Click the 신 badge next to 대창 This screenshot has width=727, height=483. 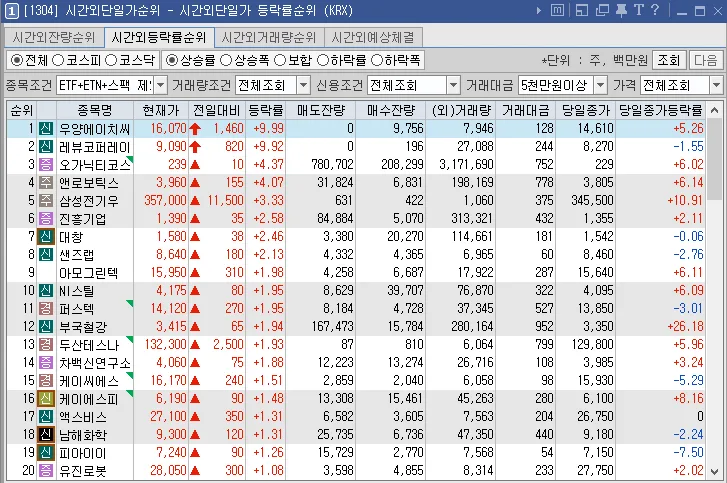tap(45, 237)
